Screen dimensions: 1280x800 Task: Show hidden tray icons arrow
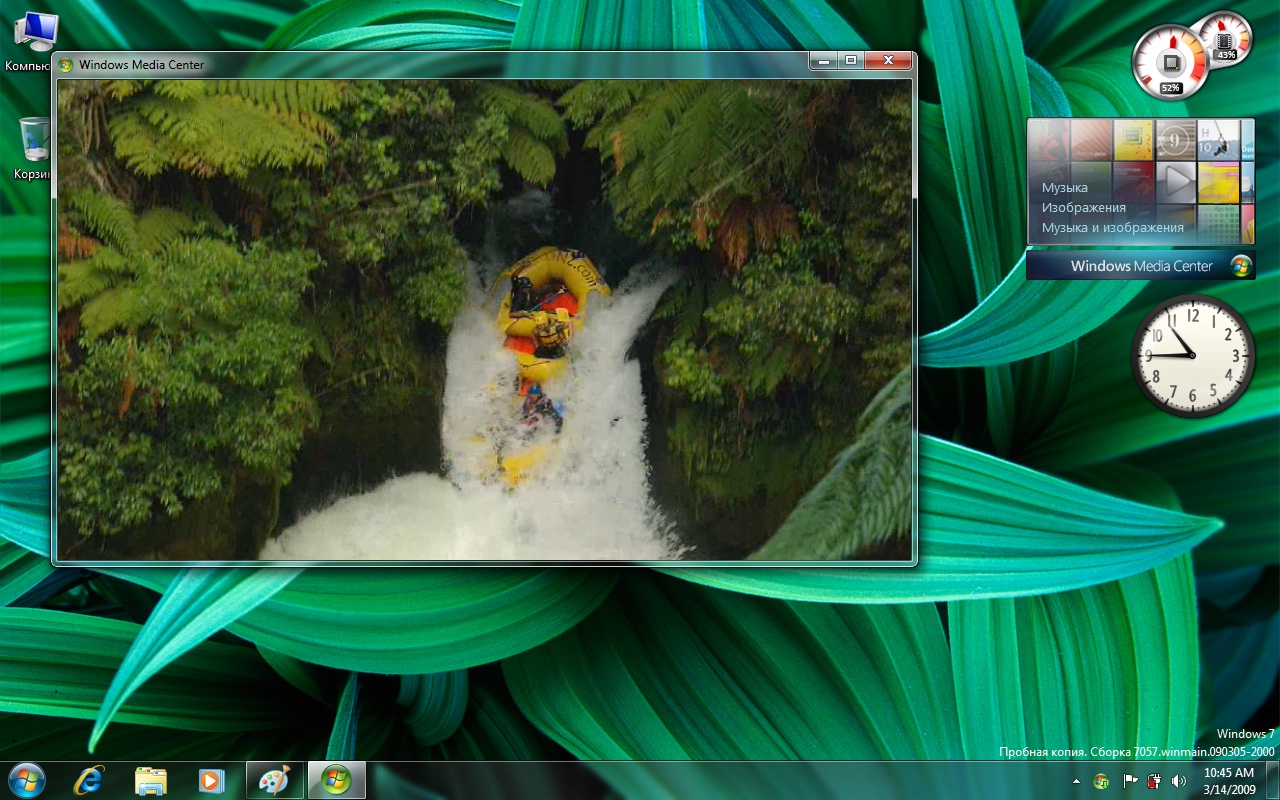coord(1076,781)
